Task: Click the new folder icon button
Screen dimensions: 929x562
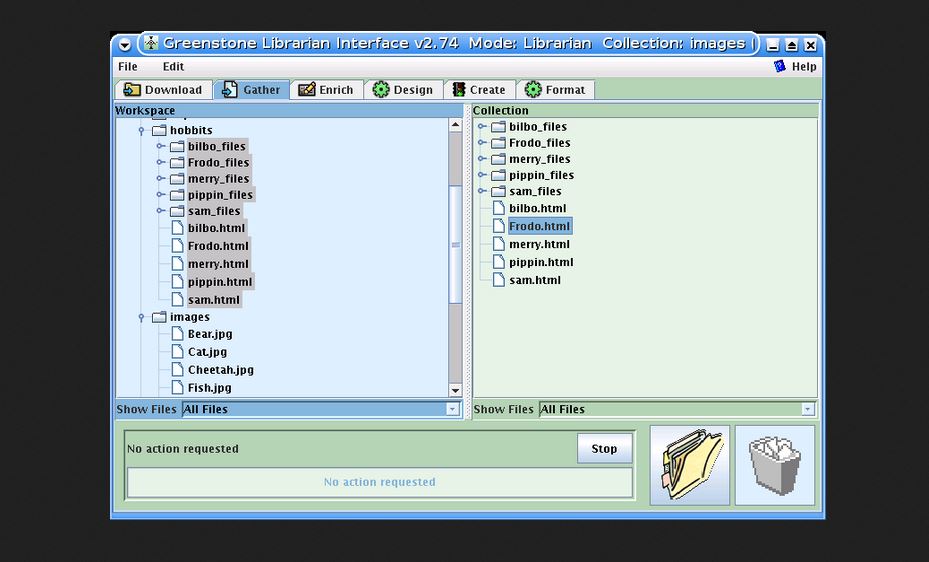Action: pyautogui.click(x=690, y=465)
